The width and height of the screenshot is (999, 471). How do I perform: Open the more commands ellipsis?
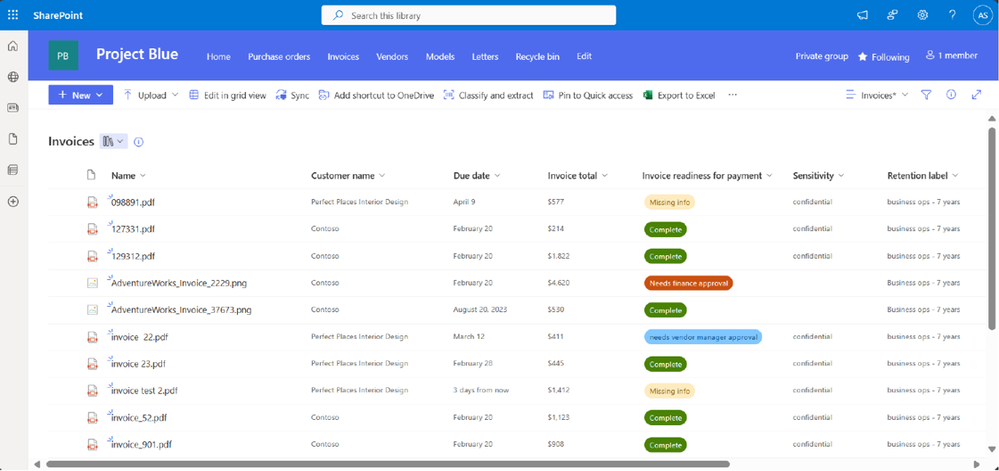[x=732, y=95]
